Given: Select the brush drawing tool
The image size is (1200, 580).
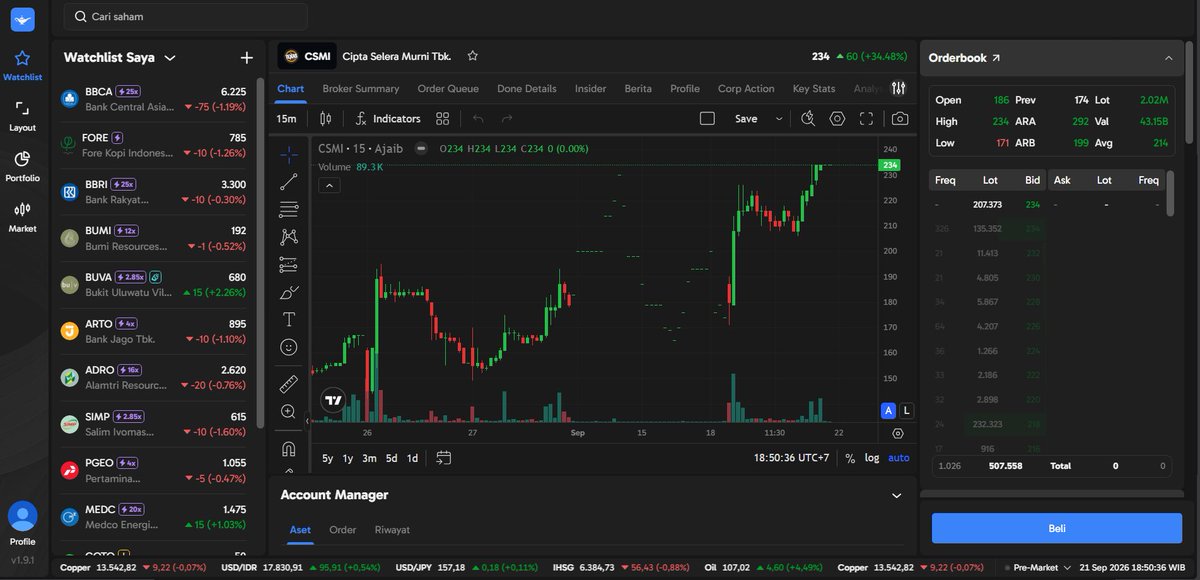Looking at the screenshot, I should (x=289, y=292).
